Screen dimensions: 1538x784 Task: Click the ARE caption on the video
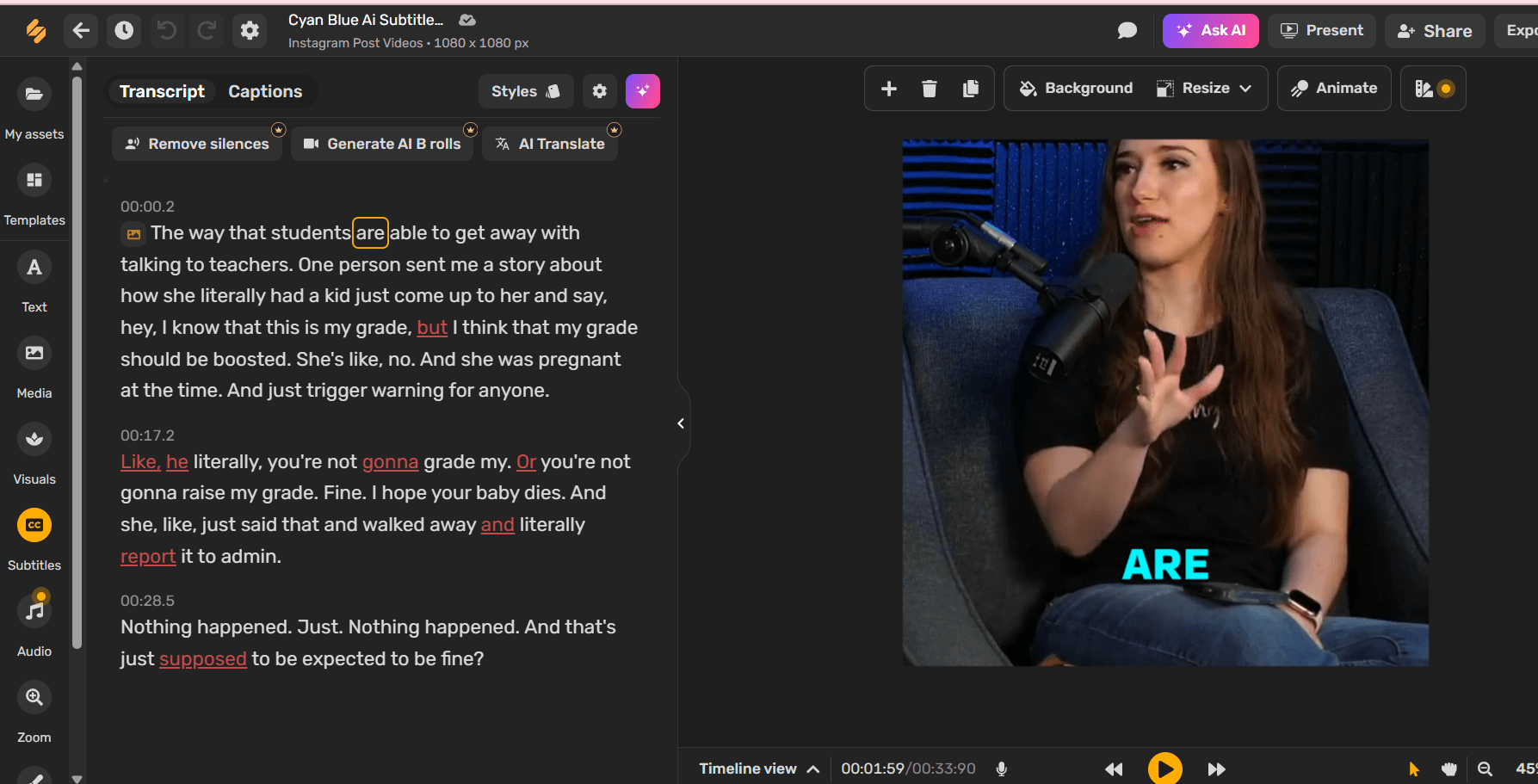coord(1165,565)
